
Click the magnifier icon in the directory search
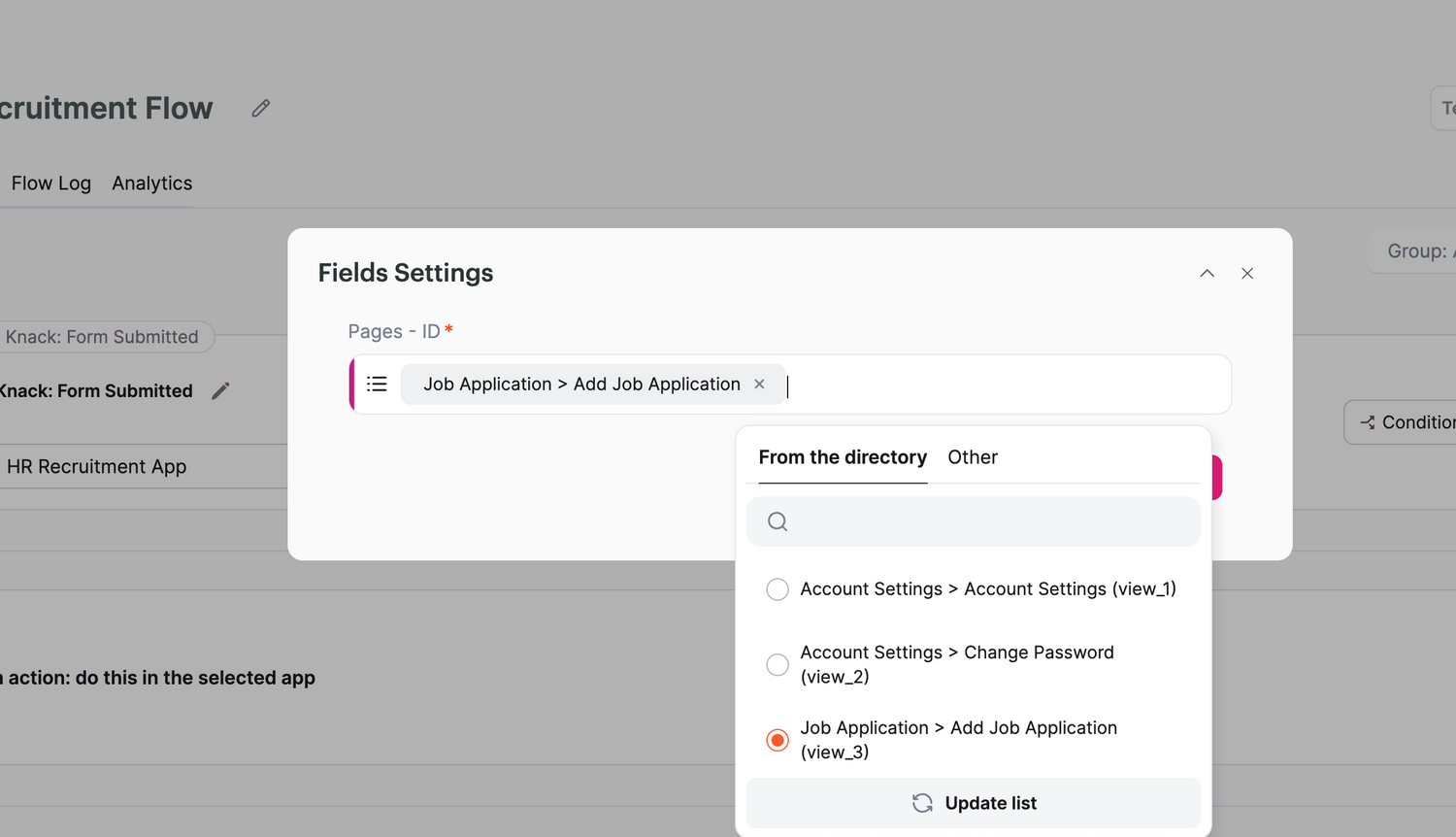(778, 522)
